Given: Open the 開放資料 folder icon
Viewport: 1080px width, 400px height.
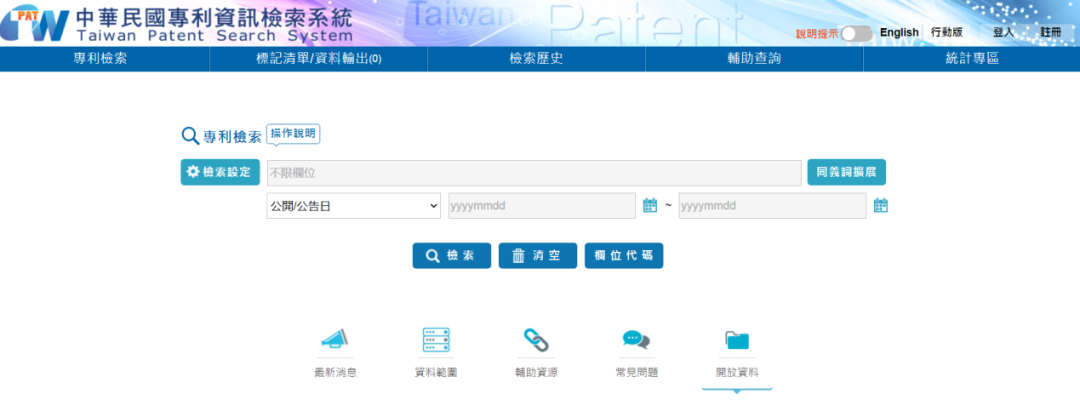Looking at the screenshot, I should tap(737, 340).
